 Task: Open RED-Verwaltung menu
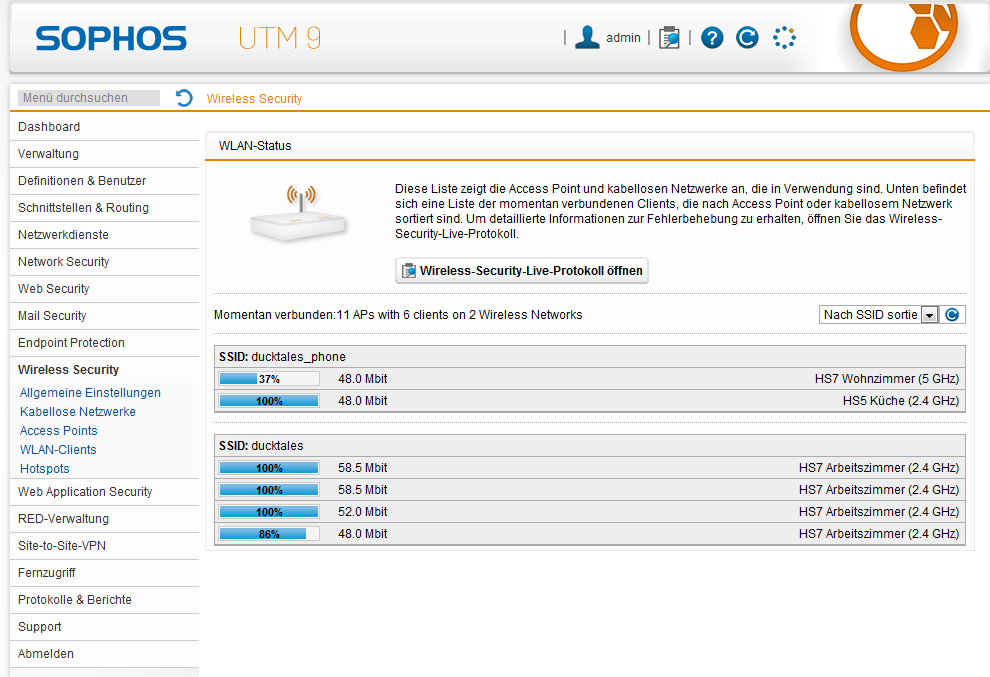click(x=104, y=519)
